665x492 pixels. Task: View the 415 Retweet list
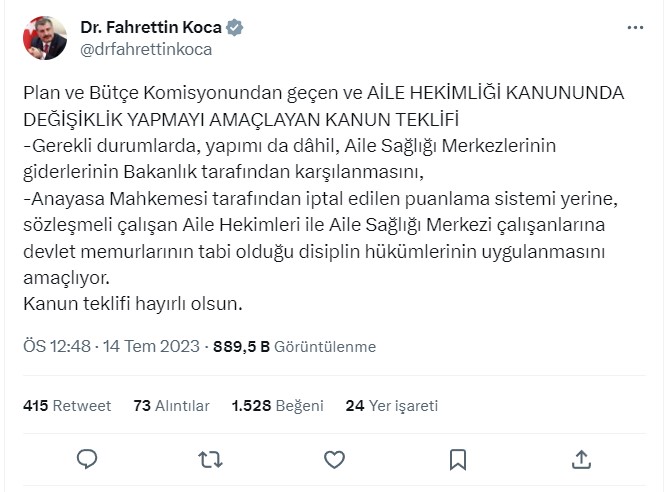pyautogui.click(x=65, y=406)
